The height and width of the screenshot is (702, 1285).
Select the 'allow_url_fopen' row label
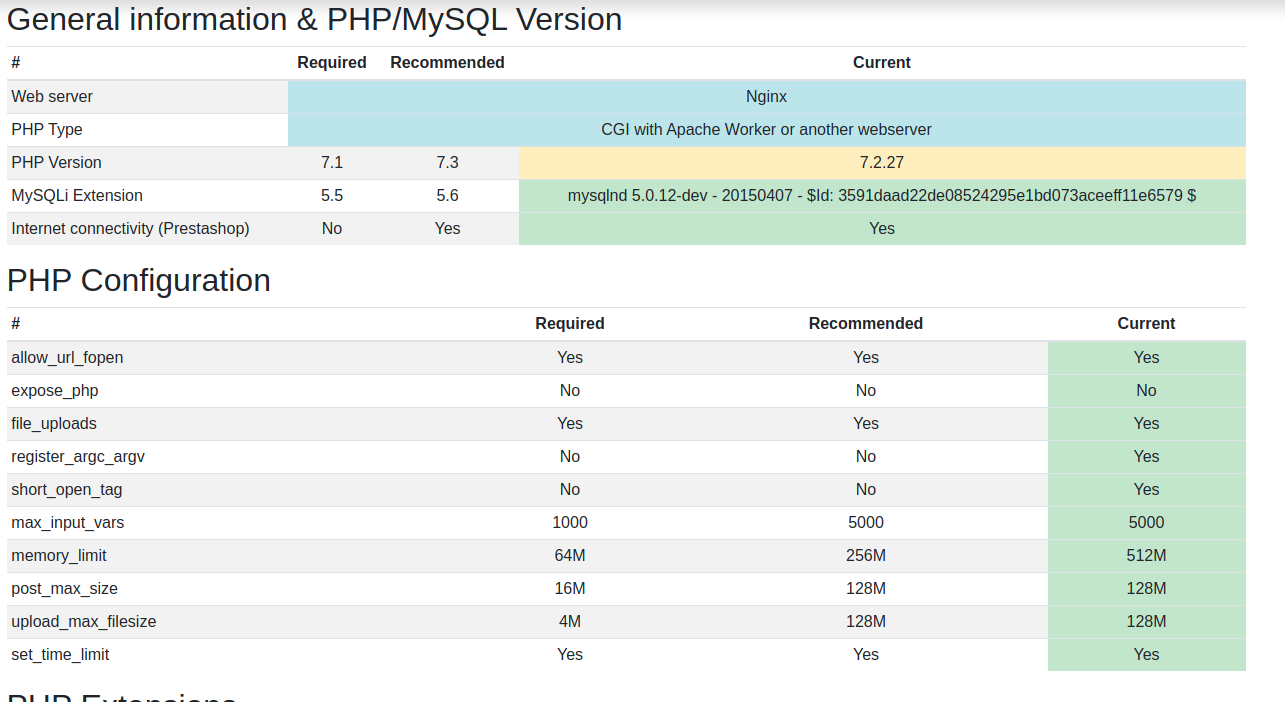[x=67, y=358]
